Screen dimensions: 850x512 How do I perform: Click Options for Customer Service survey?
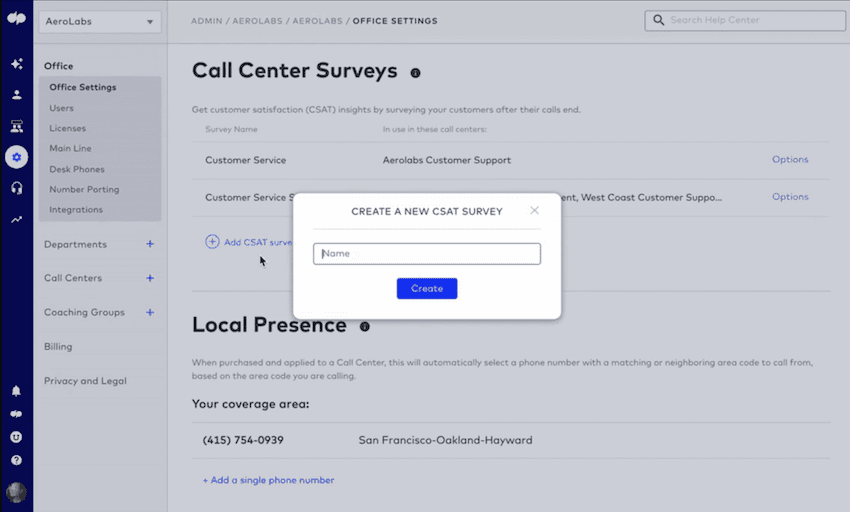pyautogui.click(x=790, y=160)
